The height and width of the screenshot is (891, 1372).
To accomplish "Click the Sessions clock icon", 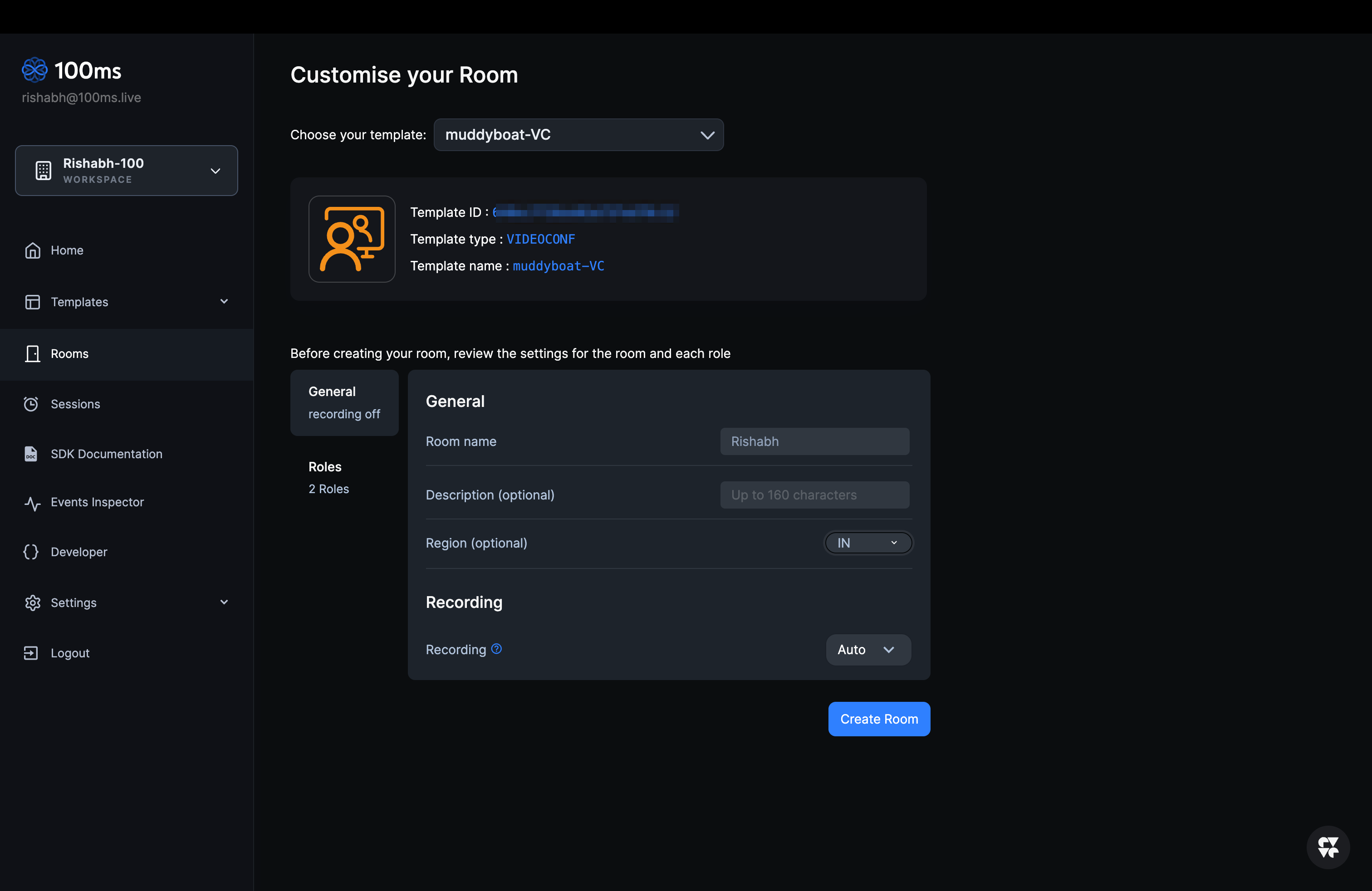I will coord(31,404).
